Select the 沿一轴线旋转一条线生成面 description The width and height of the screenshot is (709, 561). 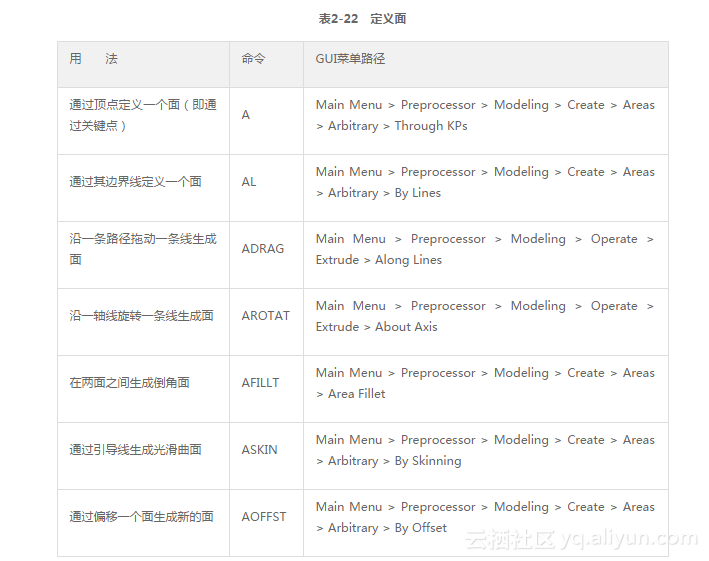[141, 316]
